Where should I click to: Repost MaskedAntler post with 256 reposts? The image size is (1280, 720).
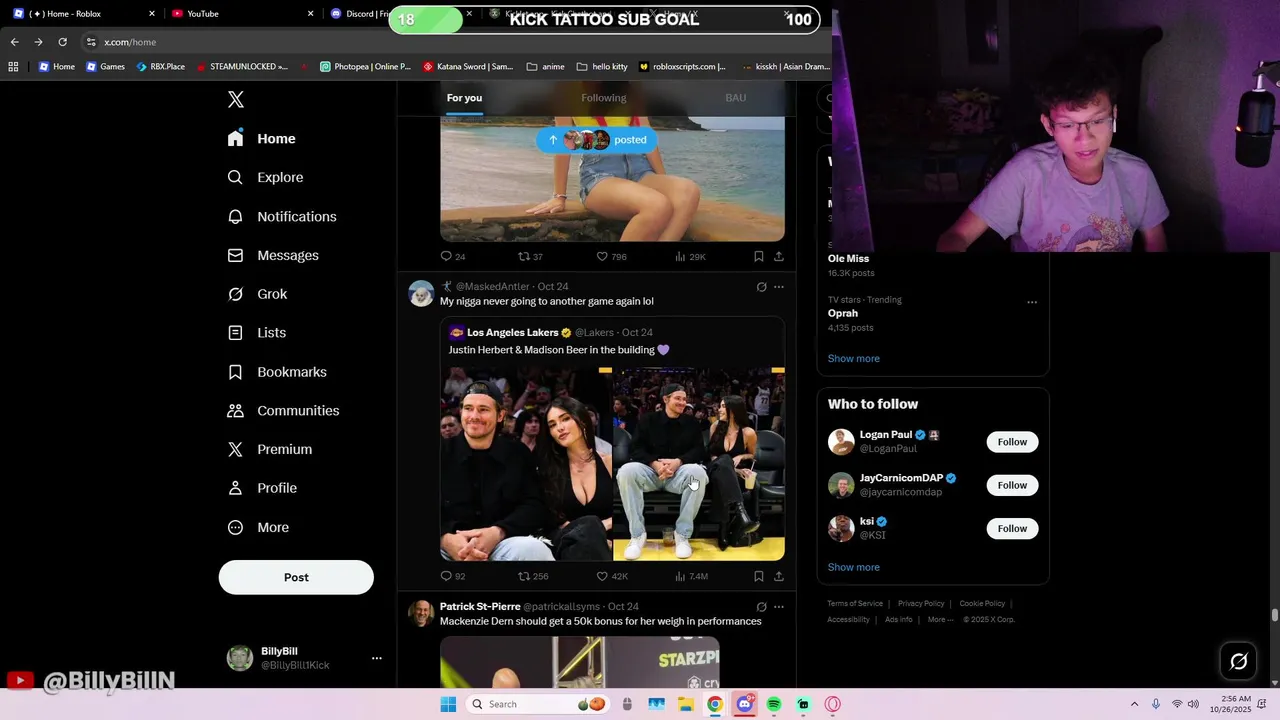(x=533, y=576)
